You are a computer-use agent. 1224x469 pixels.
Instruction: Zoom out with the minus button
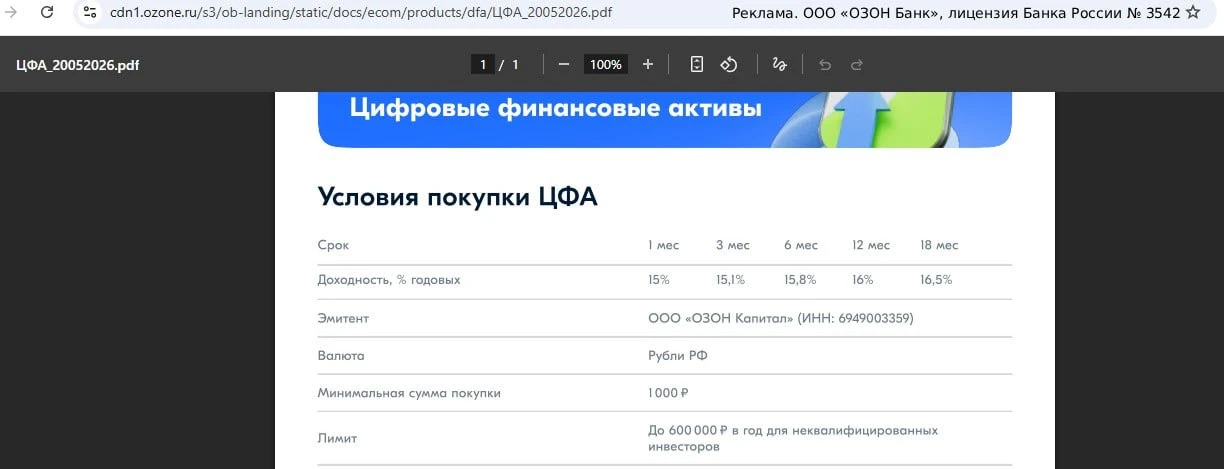(x=564, y=64)
